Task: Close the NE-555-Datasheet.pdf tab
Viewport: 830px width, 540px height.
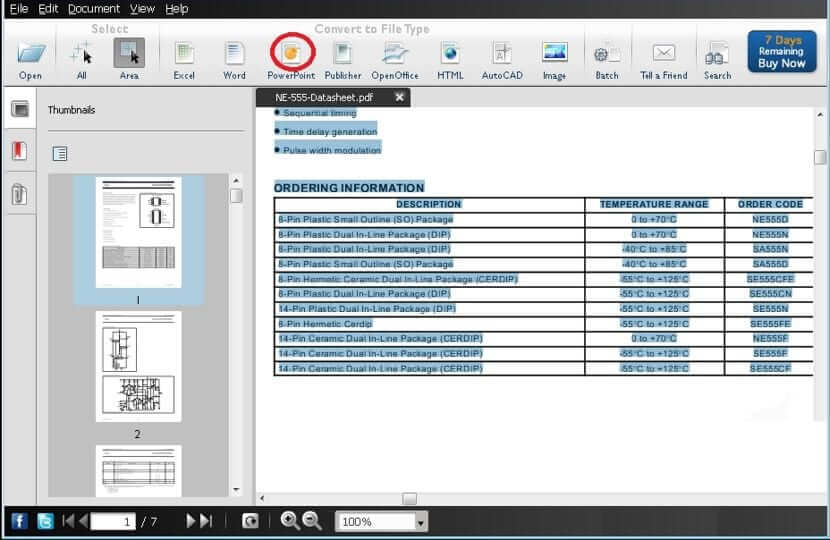Action: (400, 97)
